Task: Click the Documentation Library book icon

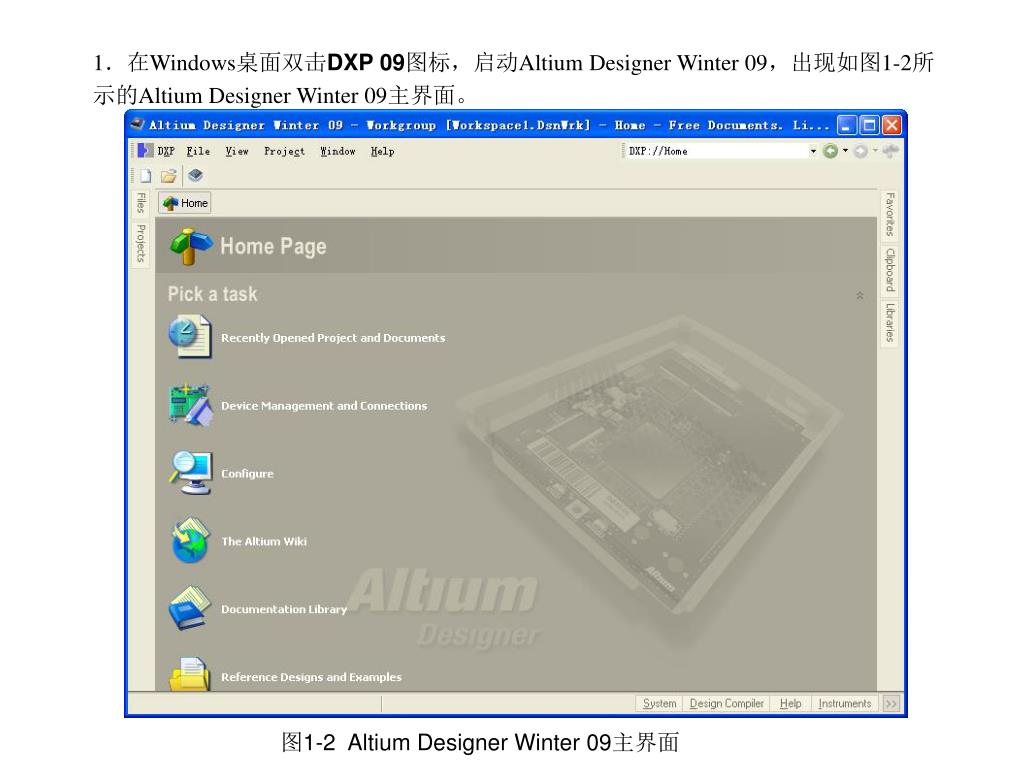Action: point(190,608)
